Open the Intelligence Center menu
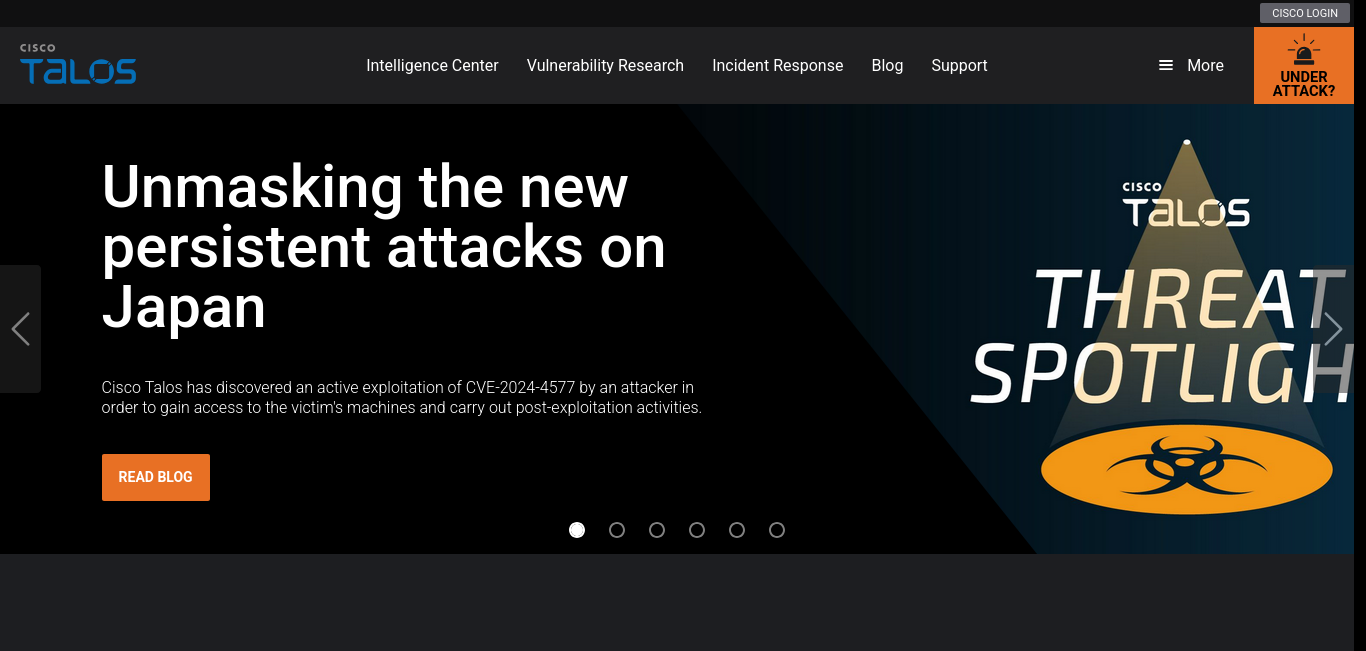 click(432, 65)
